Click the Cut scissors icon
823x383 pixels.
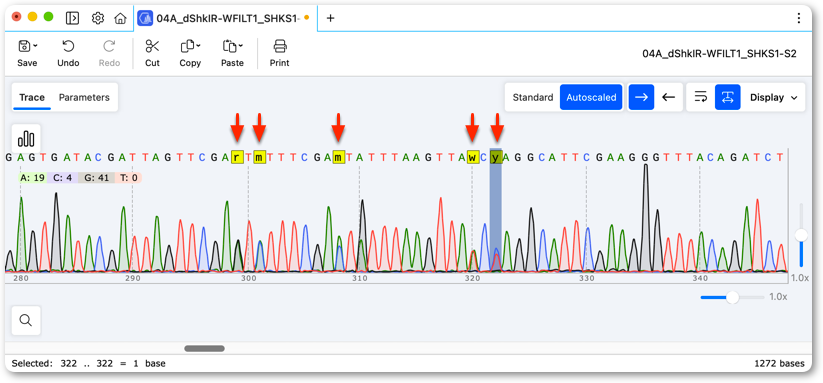point(152,47)
